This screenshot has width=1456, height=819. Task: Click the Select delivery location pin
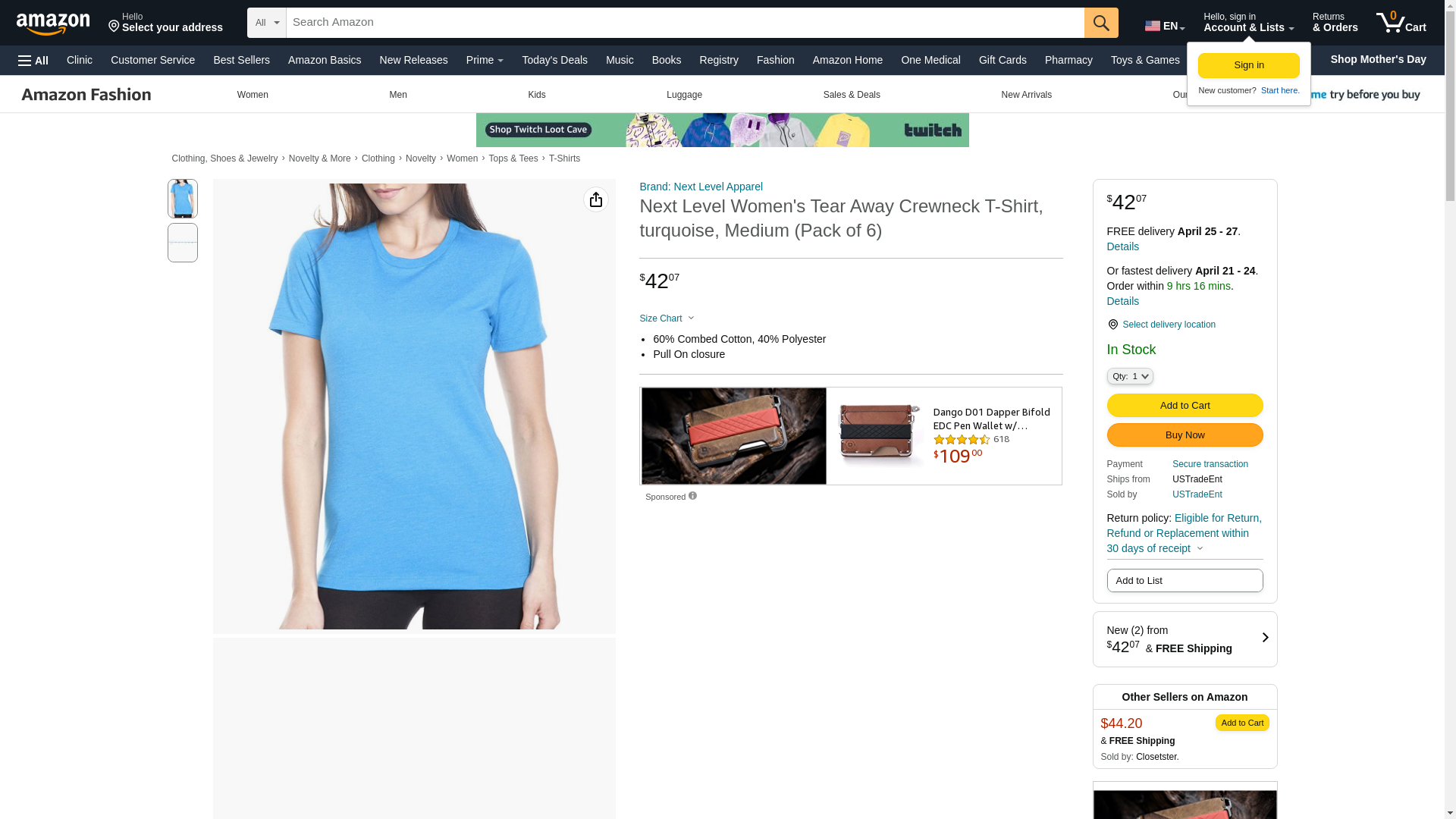pos(1112,325)
